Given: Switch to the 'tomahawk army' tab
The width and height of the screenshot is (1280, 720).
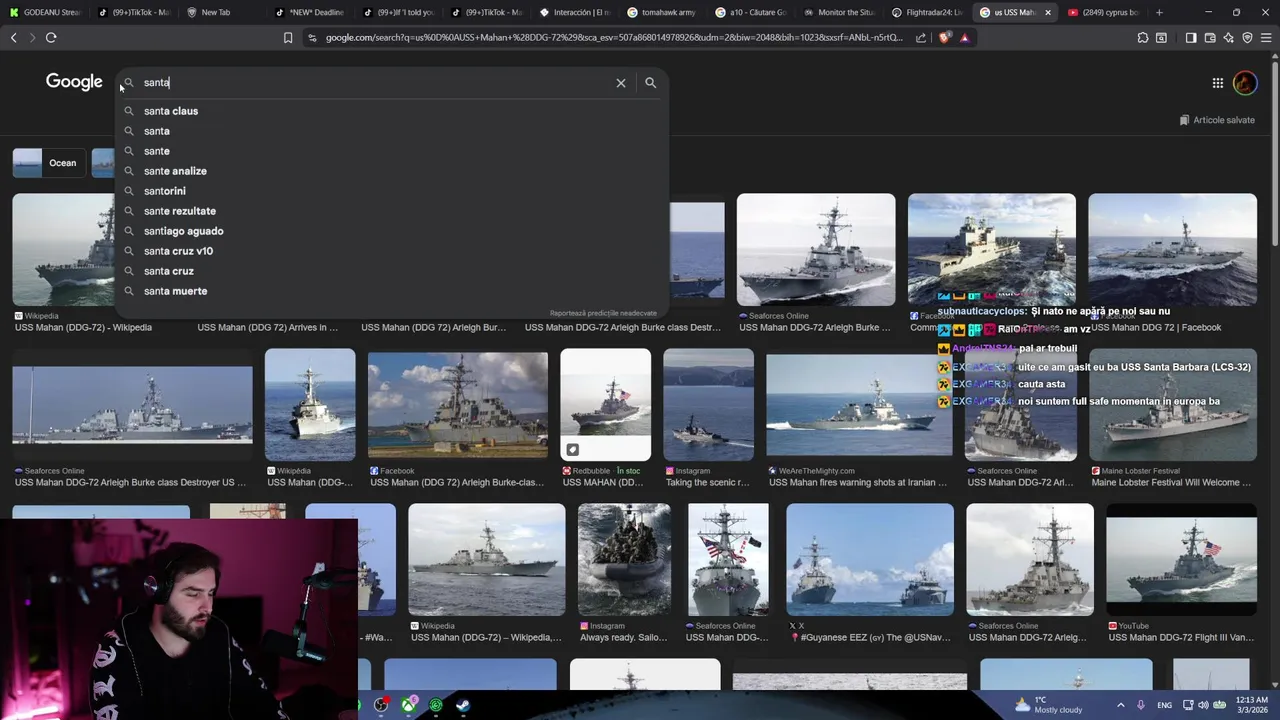Looking at the screenshot, I should [661, 12].
